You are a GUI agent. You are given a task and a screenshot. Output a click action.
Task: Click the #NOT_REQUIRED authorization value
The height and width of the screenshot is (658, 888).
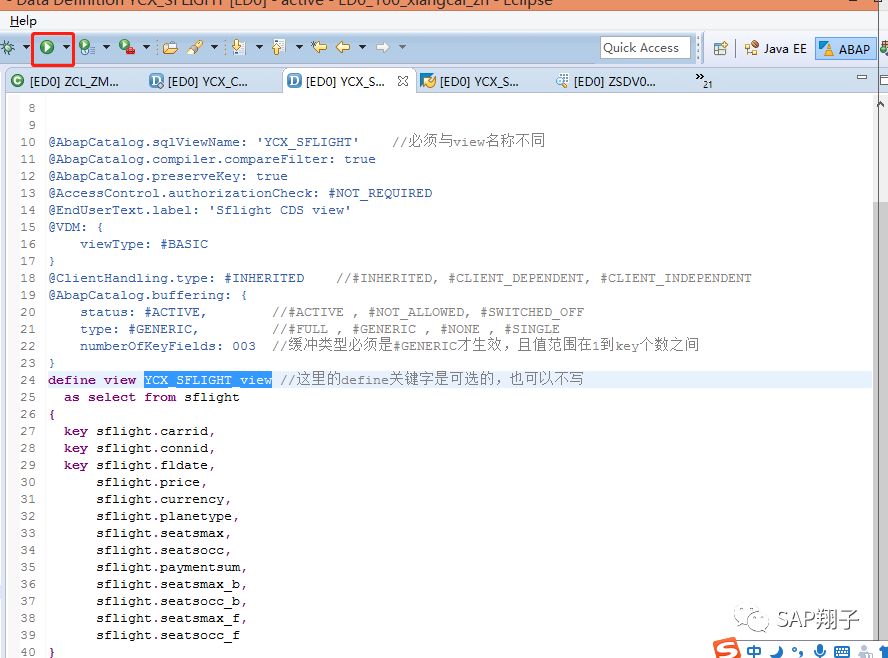click(x=380, y=193)
